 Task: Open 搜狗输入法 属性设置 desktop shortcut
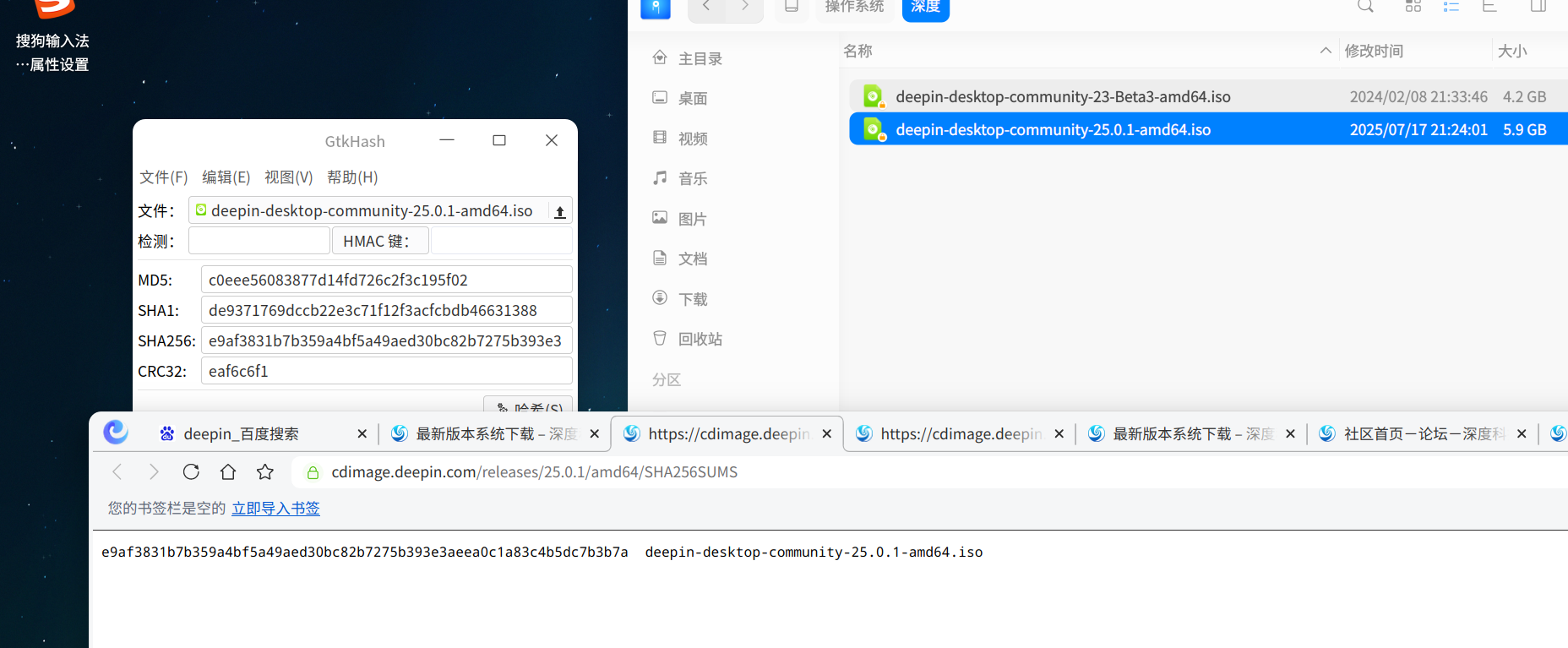coord(52,36)
